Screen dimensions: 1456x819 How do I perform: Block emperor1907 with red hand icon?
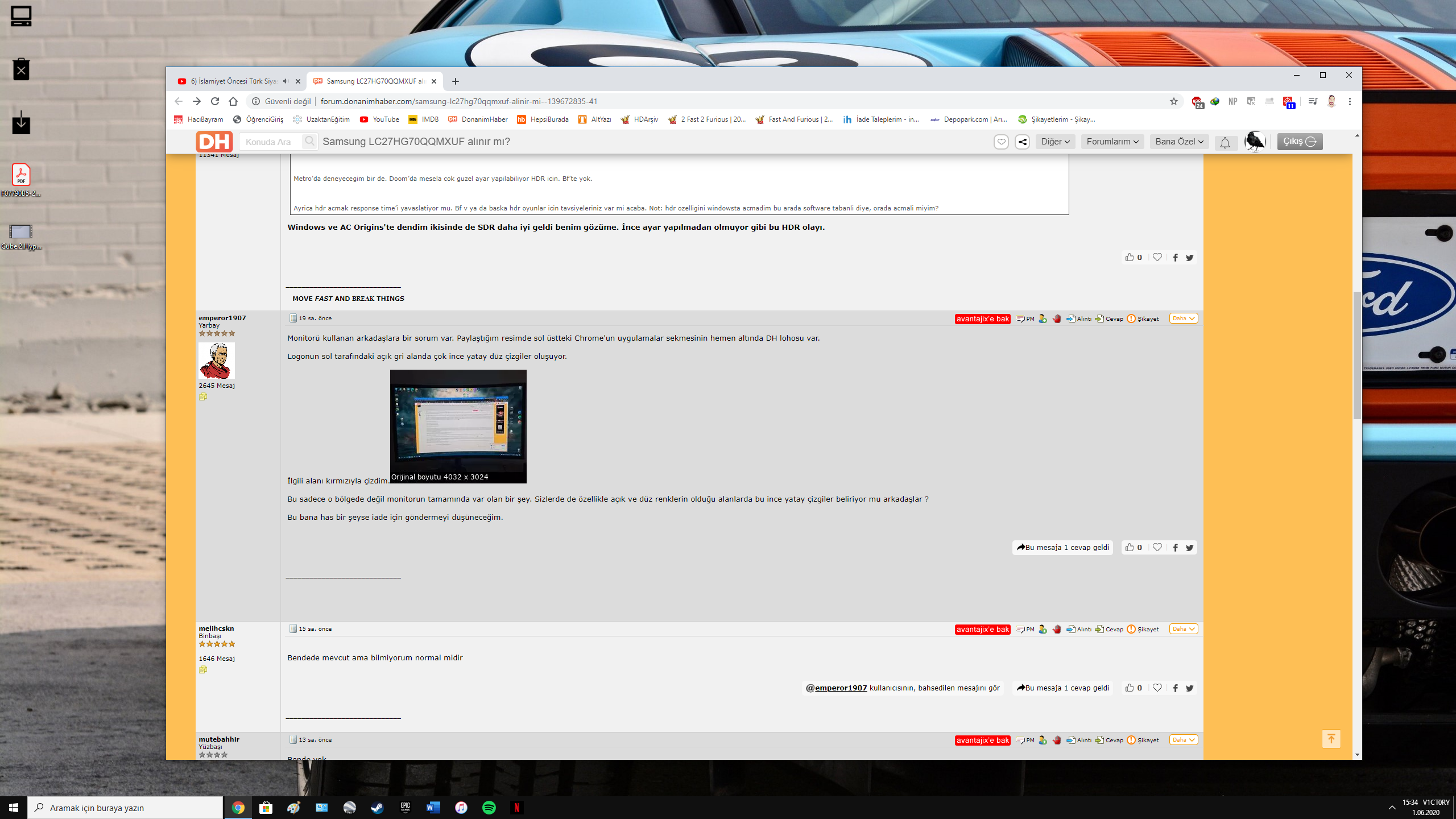tap(1057, 318)
